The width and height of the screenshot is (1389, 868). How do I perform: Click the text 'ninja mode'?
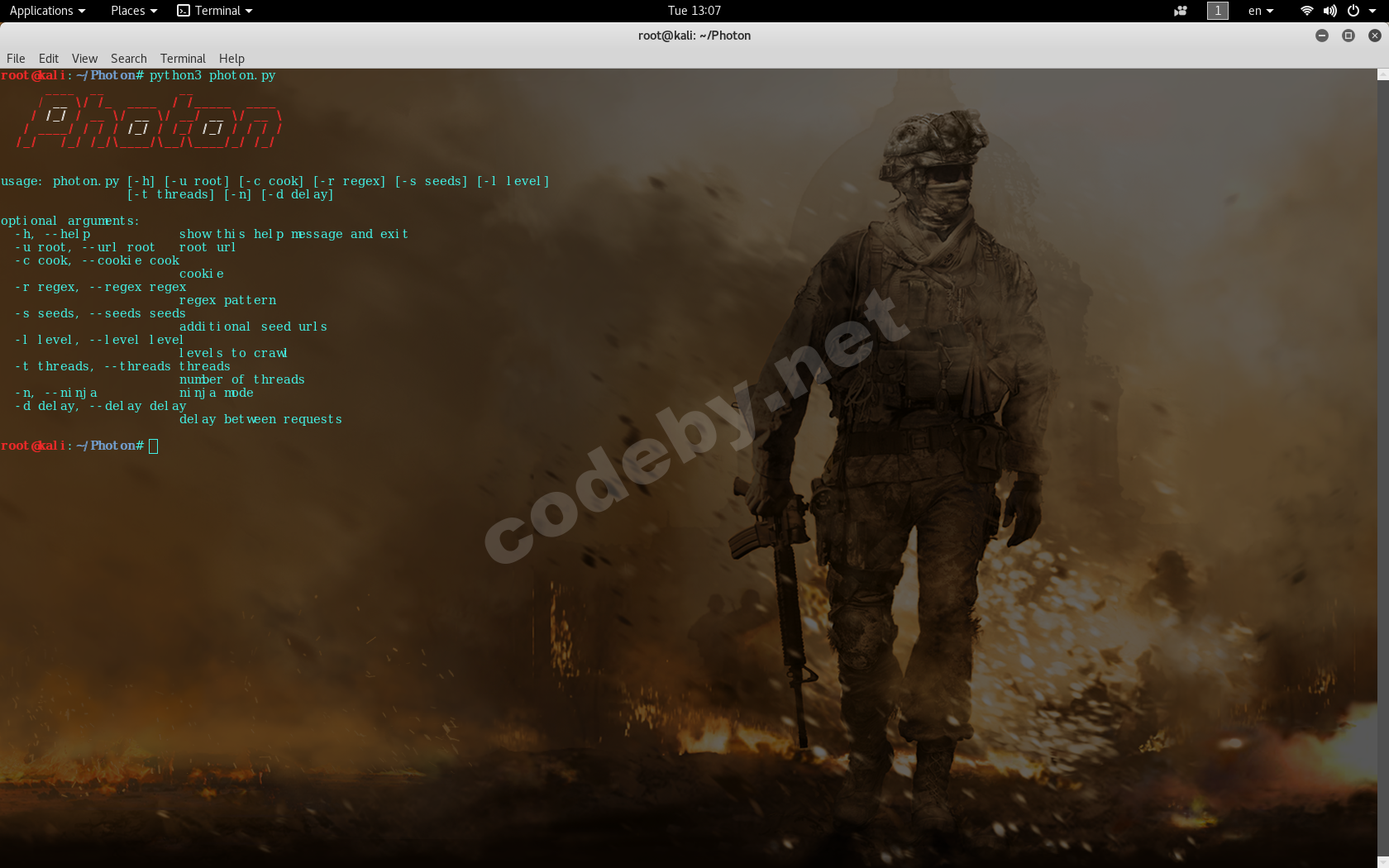point(217,393)
